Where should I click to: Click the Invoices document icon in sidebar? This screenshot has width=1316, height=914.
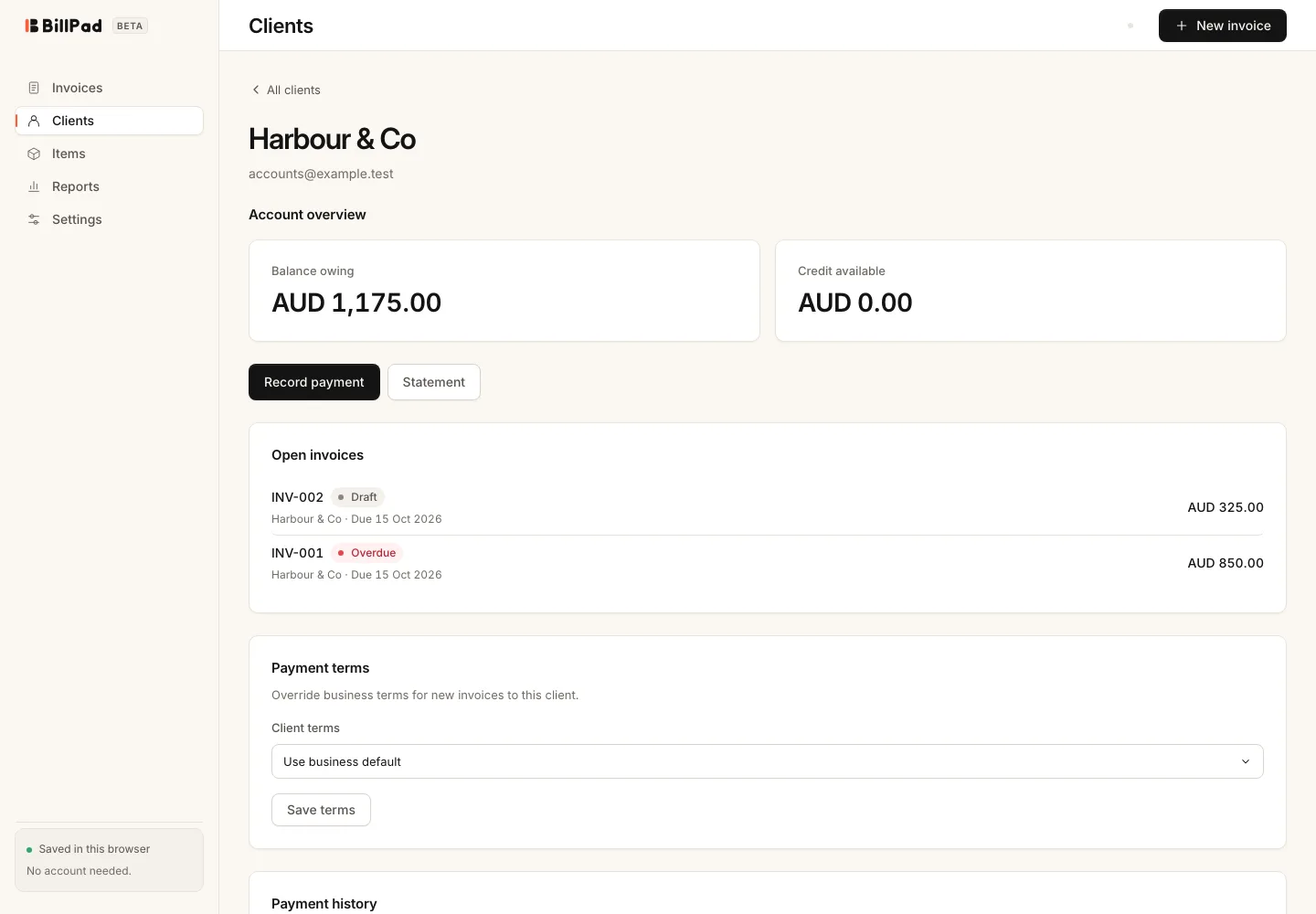[x=34, y=88]
